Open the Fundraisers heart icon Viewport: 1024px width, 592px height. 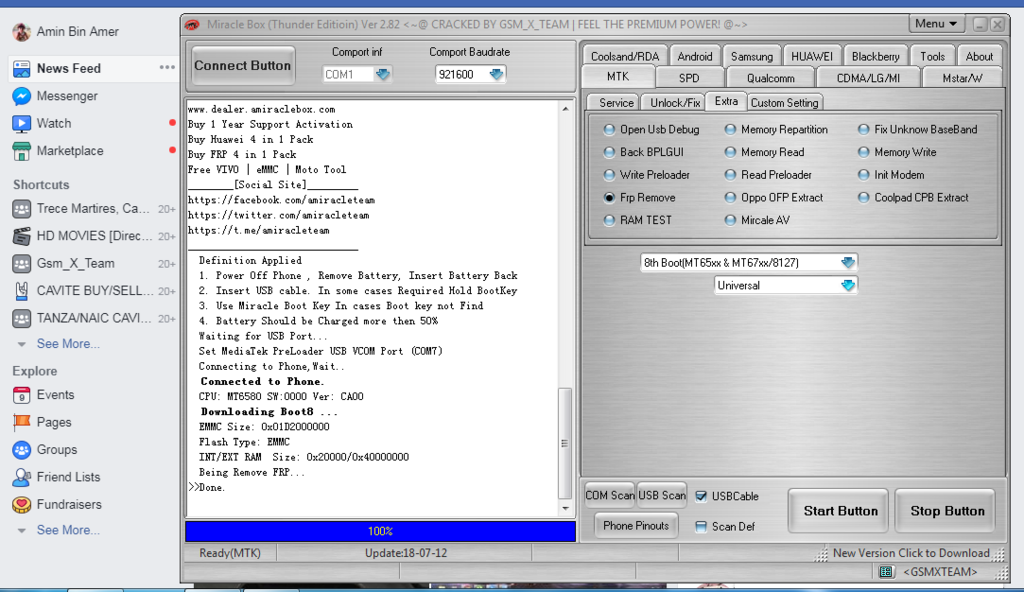tap(22, 505)
